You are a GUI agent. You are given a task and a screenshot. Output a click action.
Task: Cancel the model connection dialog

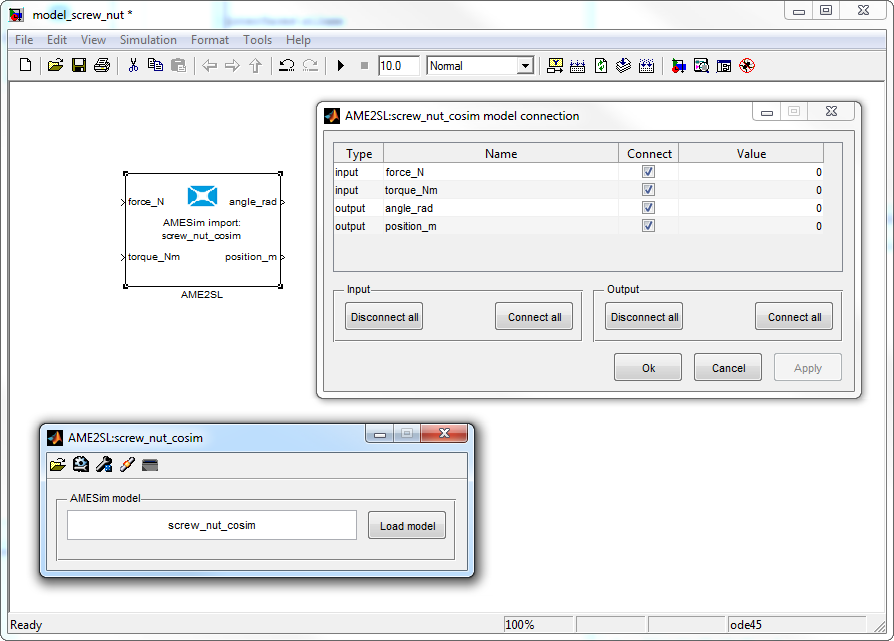(x=728, y=367)
